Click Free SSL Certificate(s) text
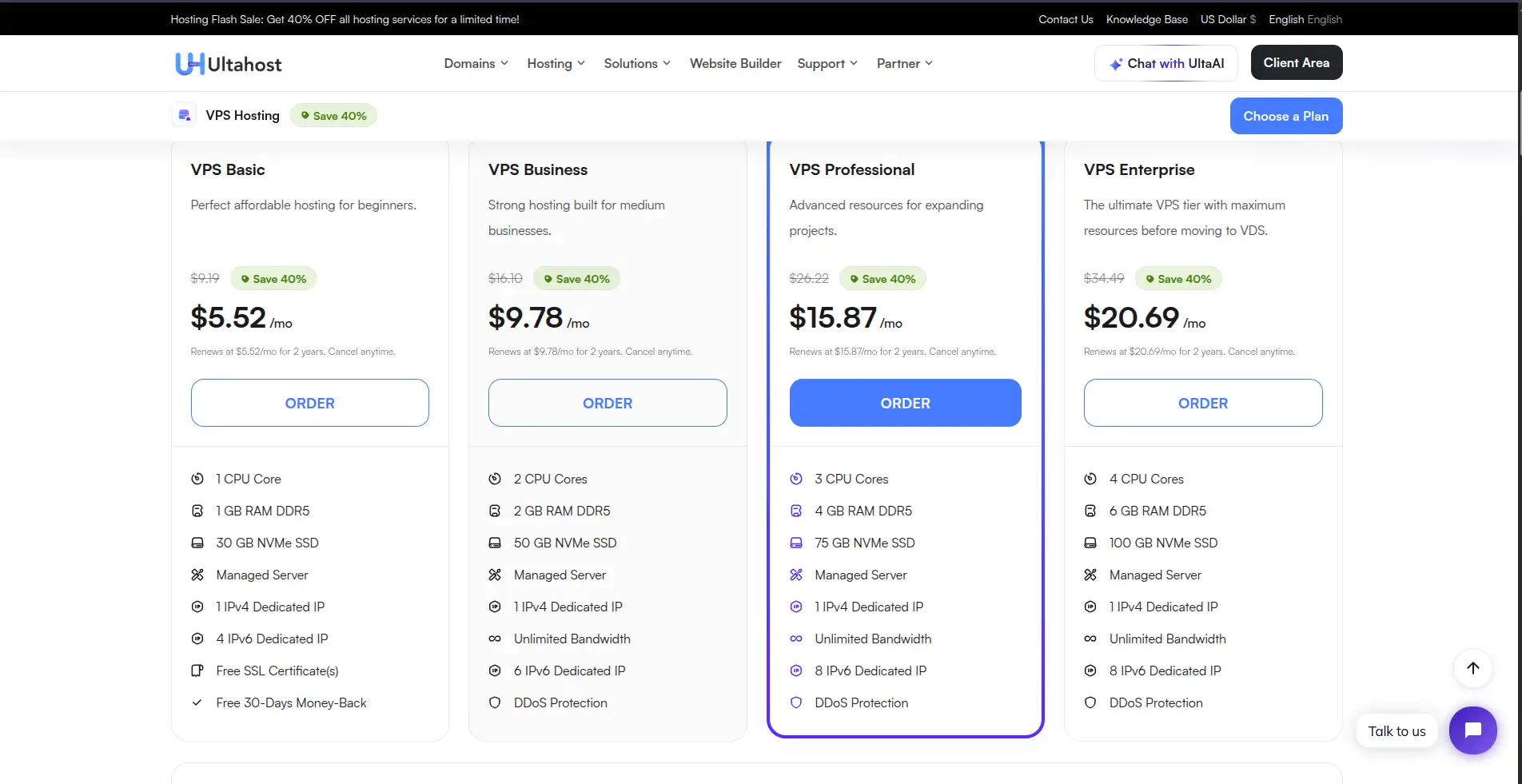This screenshot has height=784, width=1522. coord(277,671)
